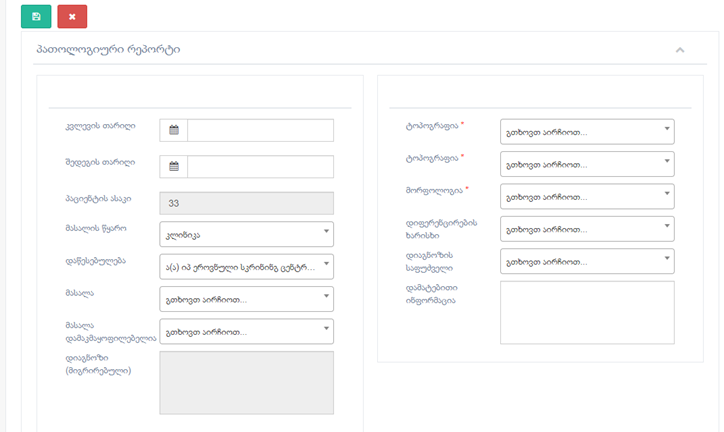The height and width of the screenshot is (432, 724).
Task: Click the green save button
Action: coord(36,16)
